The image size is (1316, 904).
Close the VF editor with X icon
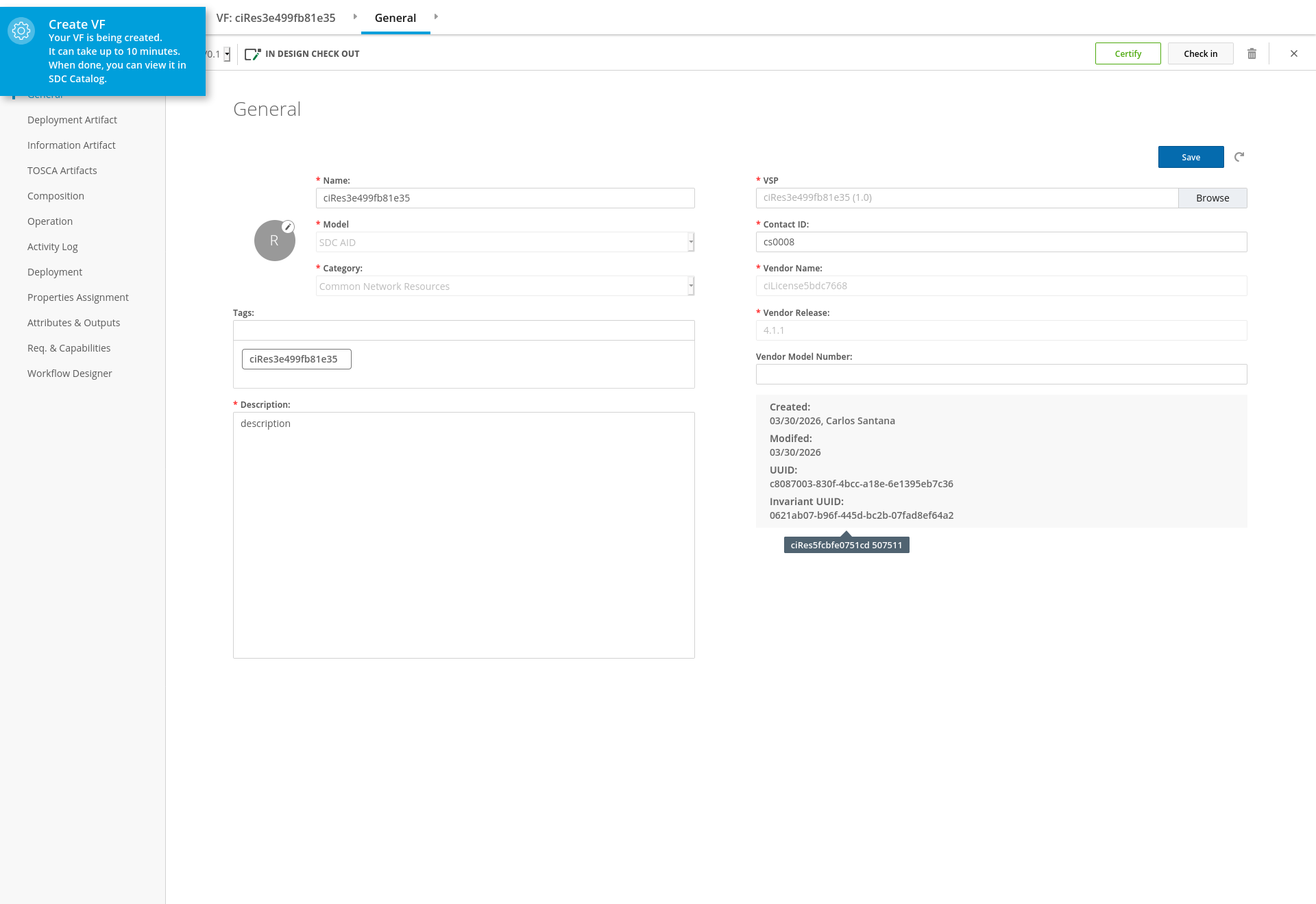pos(1294,53)
